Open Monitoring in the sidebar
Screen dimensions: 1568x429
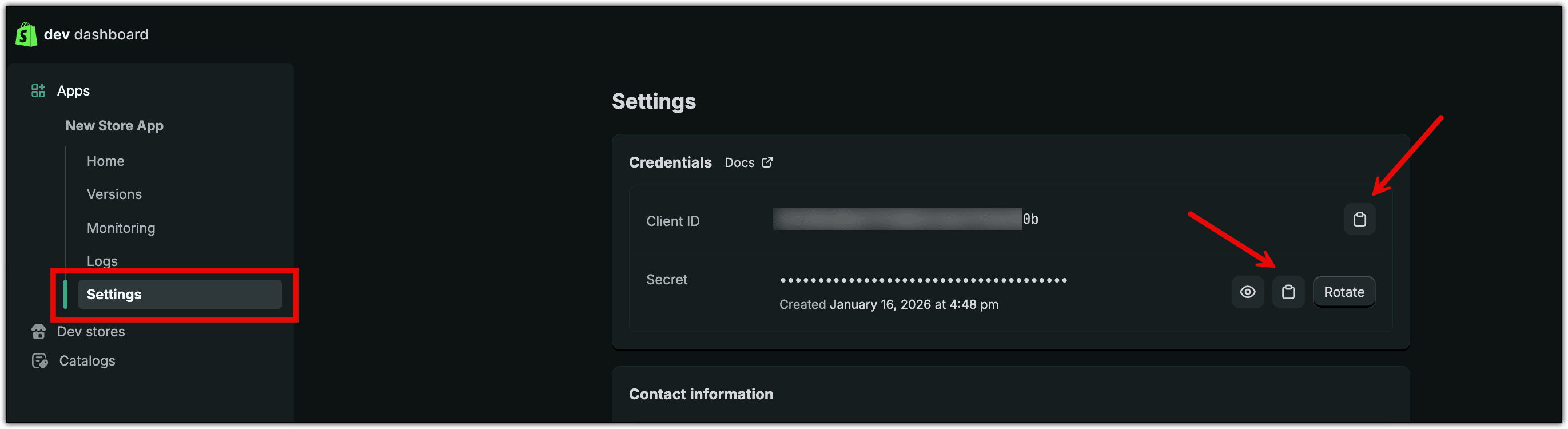tap(121, 228)
